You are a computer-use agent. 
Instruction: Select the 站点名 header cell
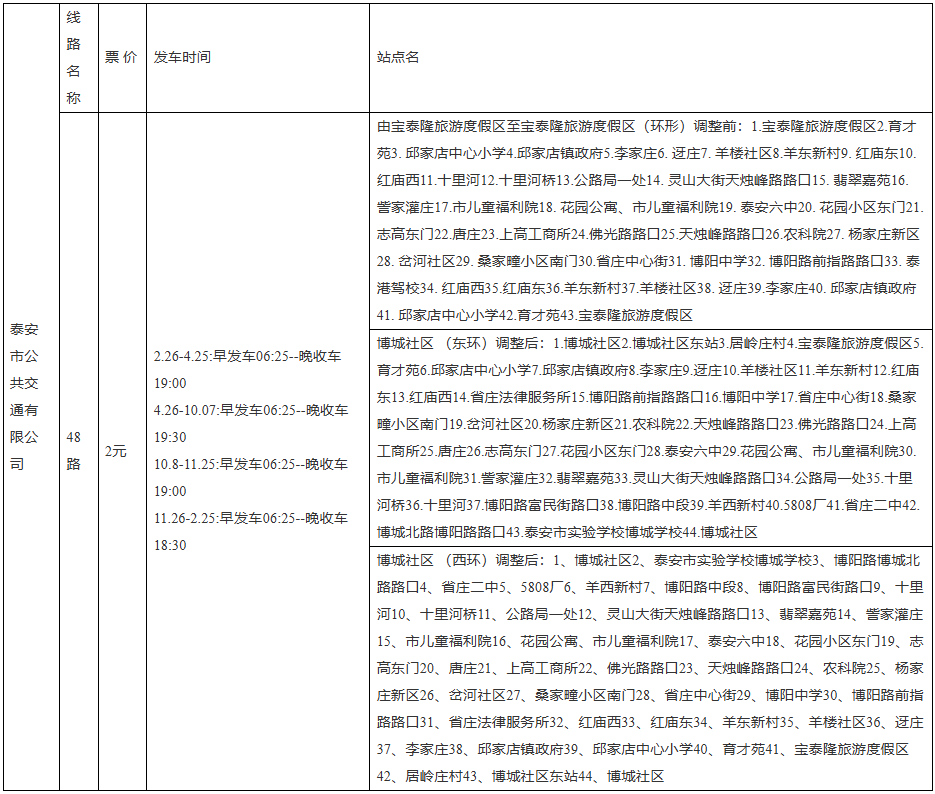tap(398, 58)
